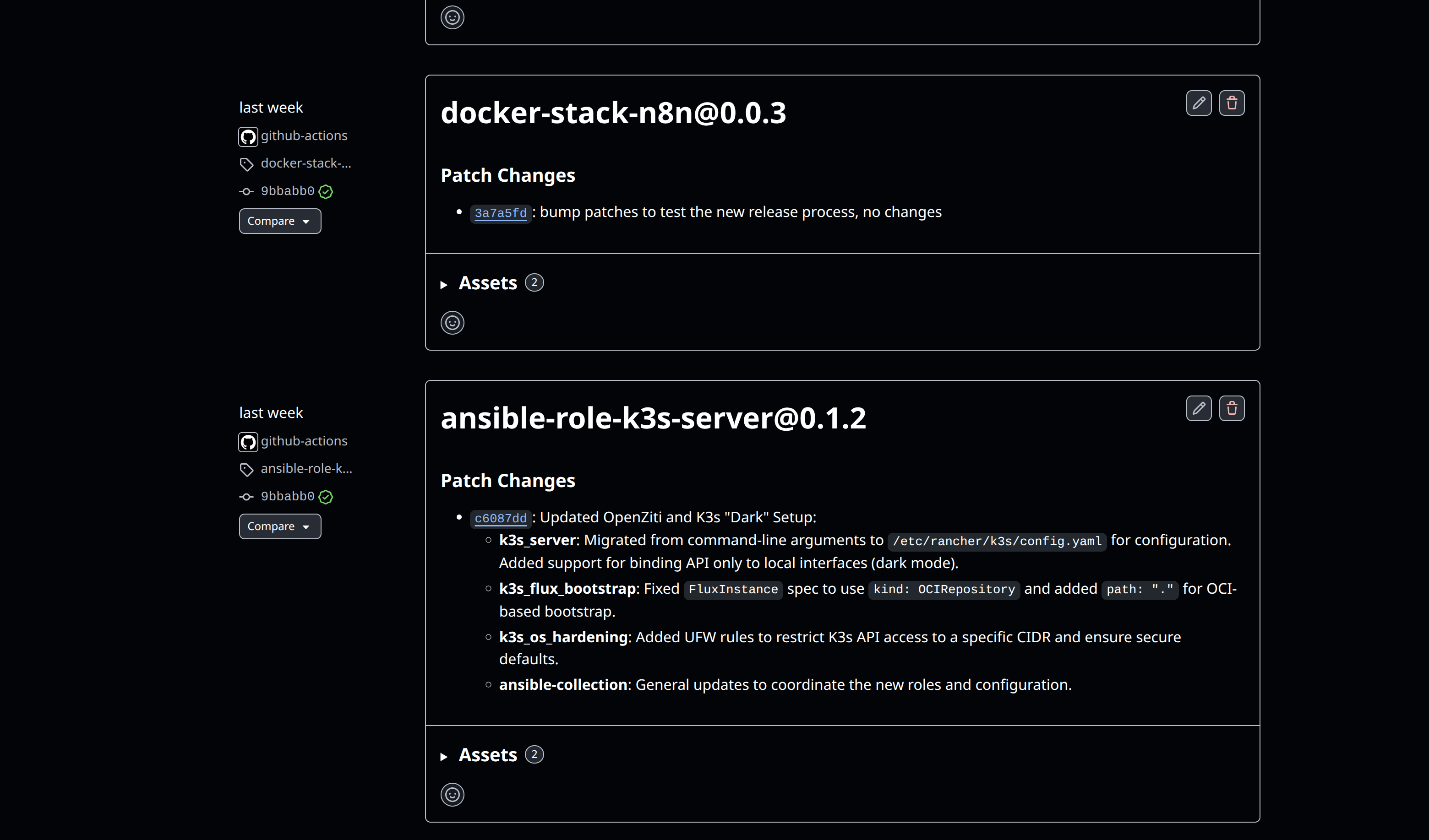The height and width of the screenshot is (840, 1429).
Task: Open commit 9bbabb0 of docker-stack release
Action: coord(288,191)
